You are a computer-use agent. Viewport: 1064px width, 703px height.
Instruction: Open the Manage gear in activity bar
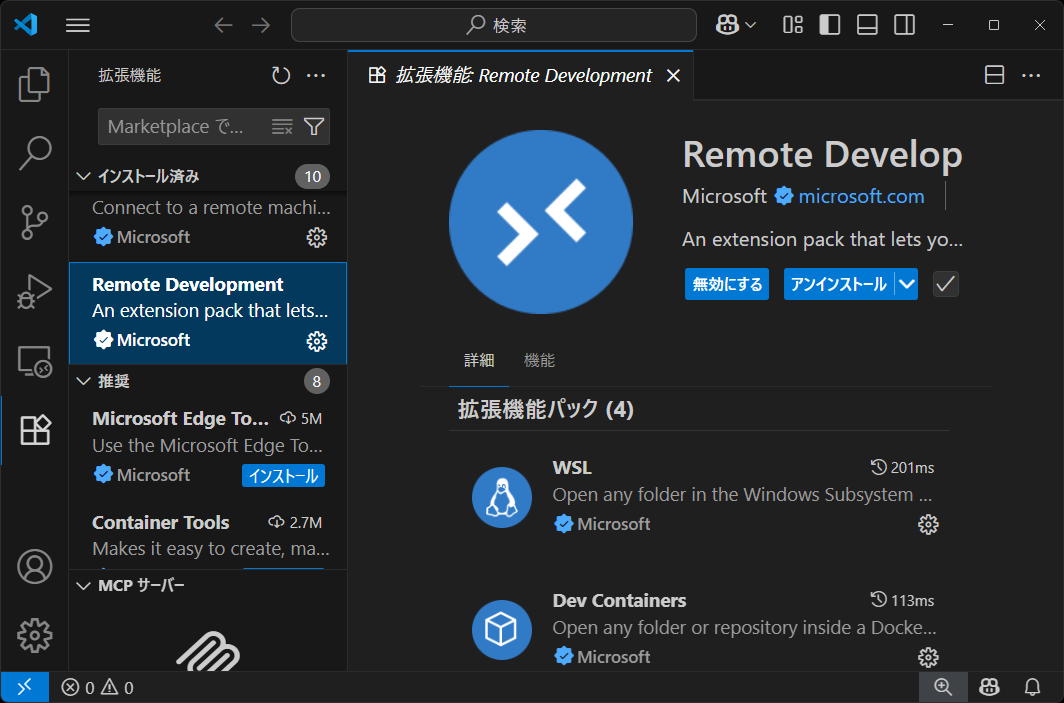pos(34,636)
